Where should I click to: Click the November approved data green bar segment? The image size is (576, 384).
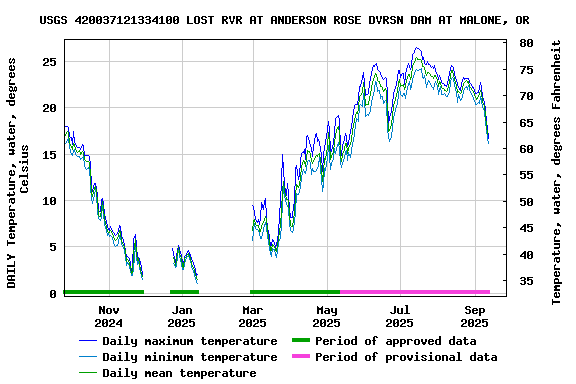click(x=104, y=292)
